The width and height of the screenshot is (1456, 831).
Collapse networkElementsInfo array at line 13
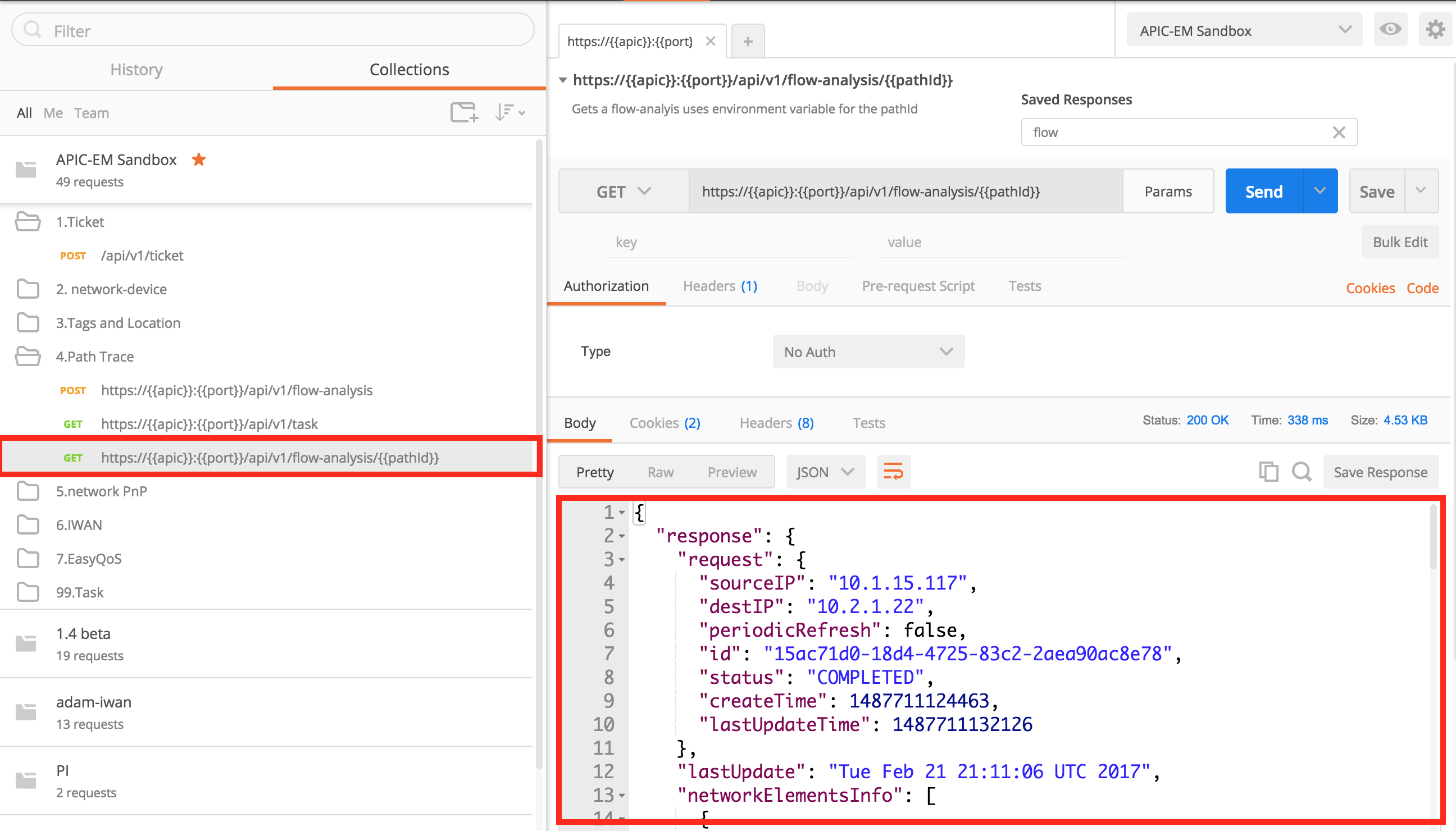pyautogui.click(x=622, y=795)
